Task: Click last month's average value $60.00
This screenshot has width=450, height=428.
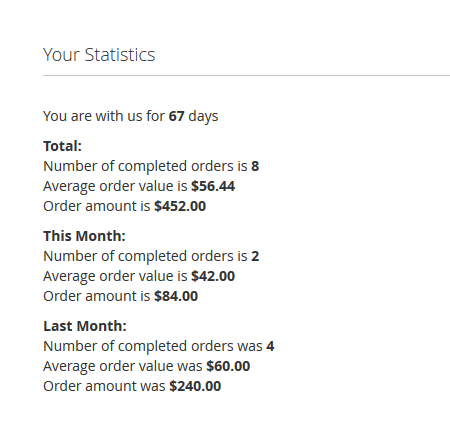Action: point(228,366)
